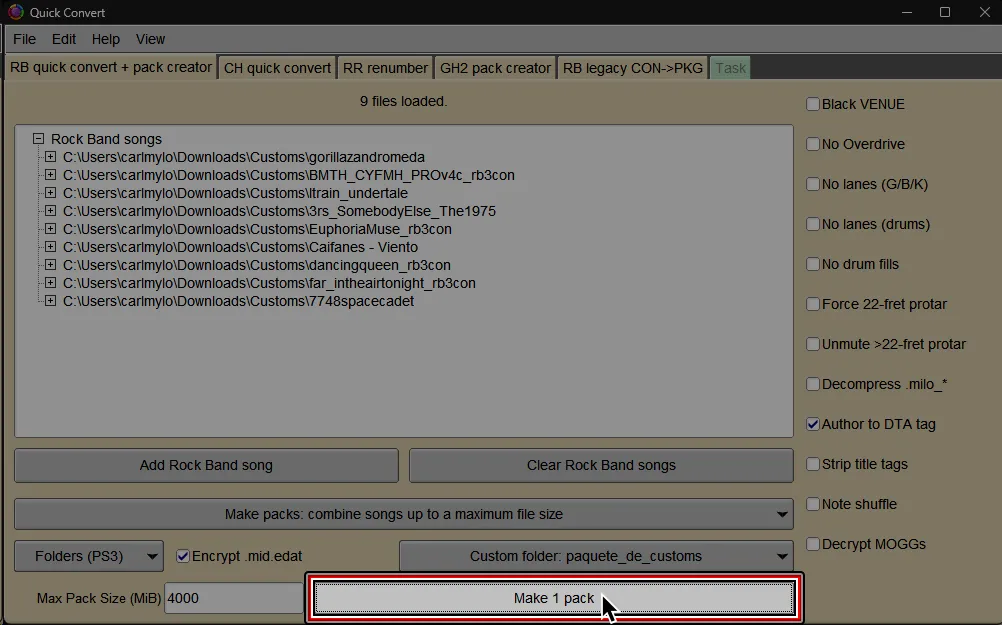This screenshot has width=1002, height=625.
Task: Switch to the CH quick convert tab
Action: [x=275, y=67]
